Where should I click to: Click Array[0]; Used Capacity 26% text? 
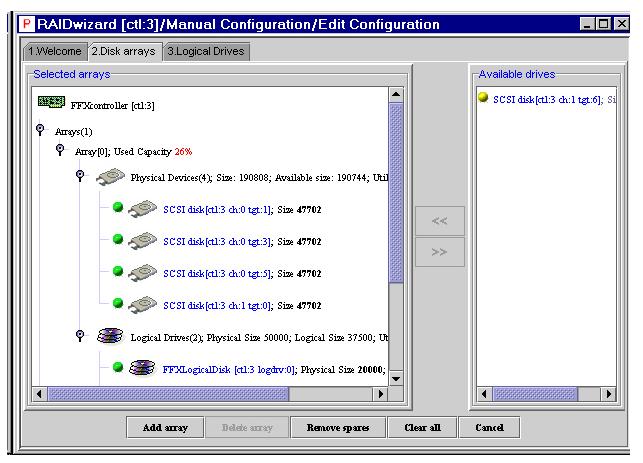[x=133, y=152]
